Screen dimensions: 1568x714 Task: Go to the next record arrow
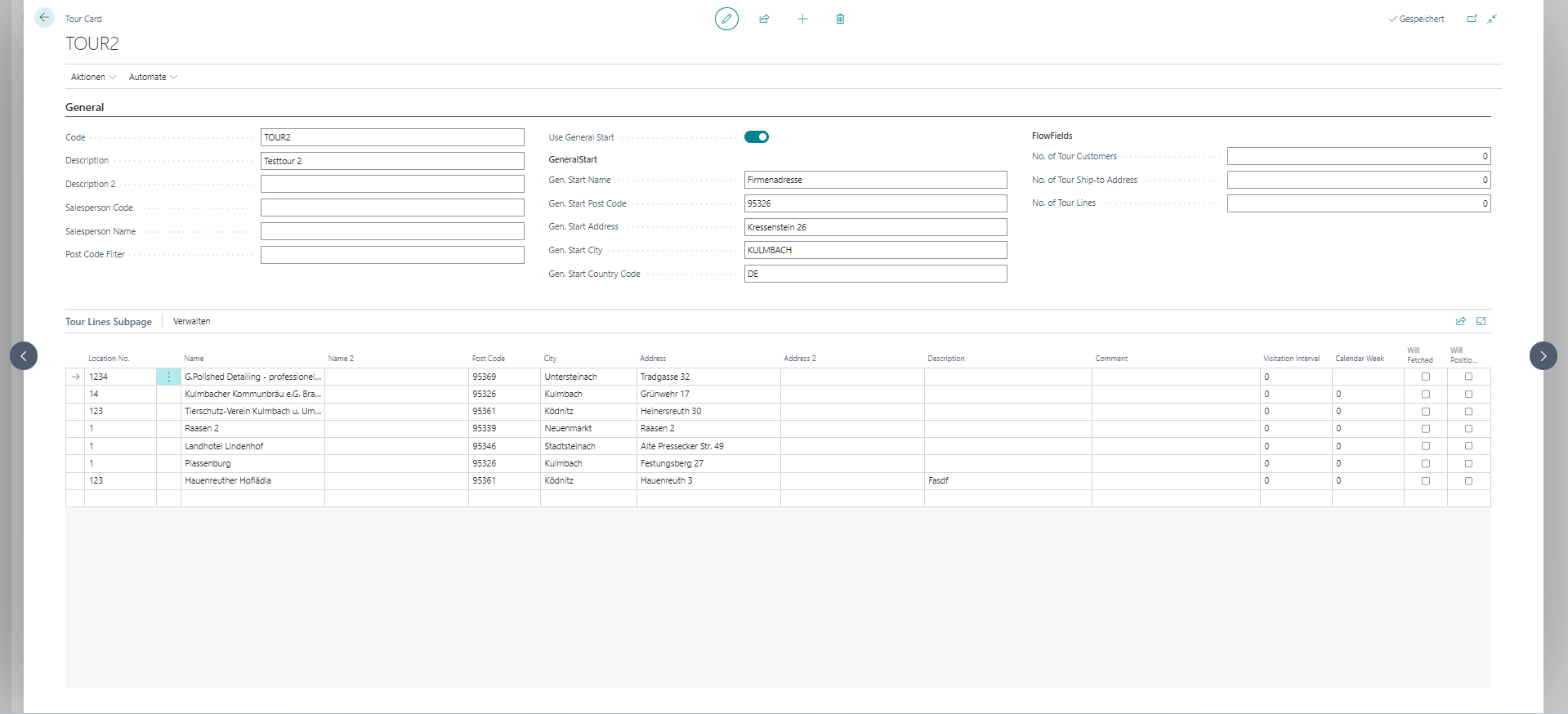1543,355
